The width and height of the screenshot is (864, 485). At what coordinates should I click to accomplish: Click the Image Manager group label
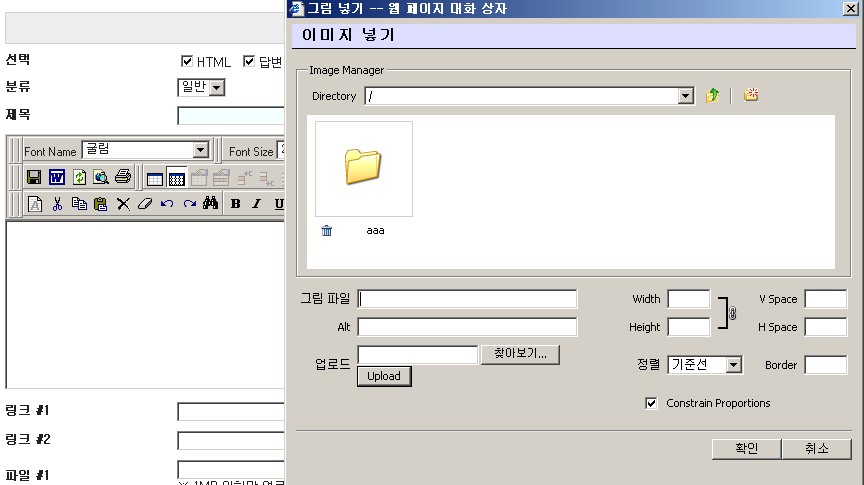pyautogui.click(x=346, y=70)
